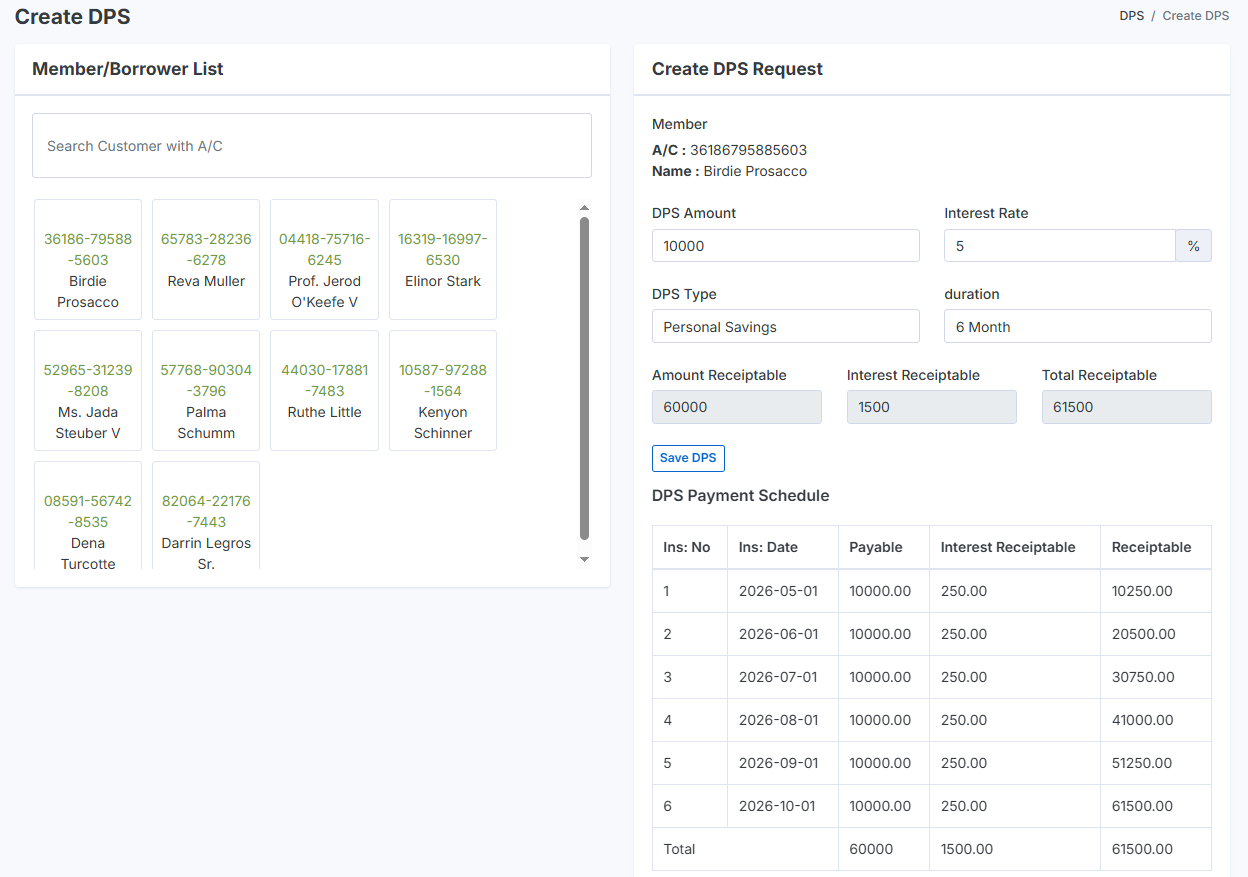Select Ms. Jada Steuber V card
Image resolution: width=1248 pixels, height=877 pixels.
(x=88, y=391)
